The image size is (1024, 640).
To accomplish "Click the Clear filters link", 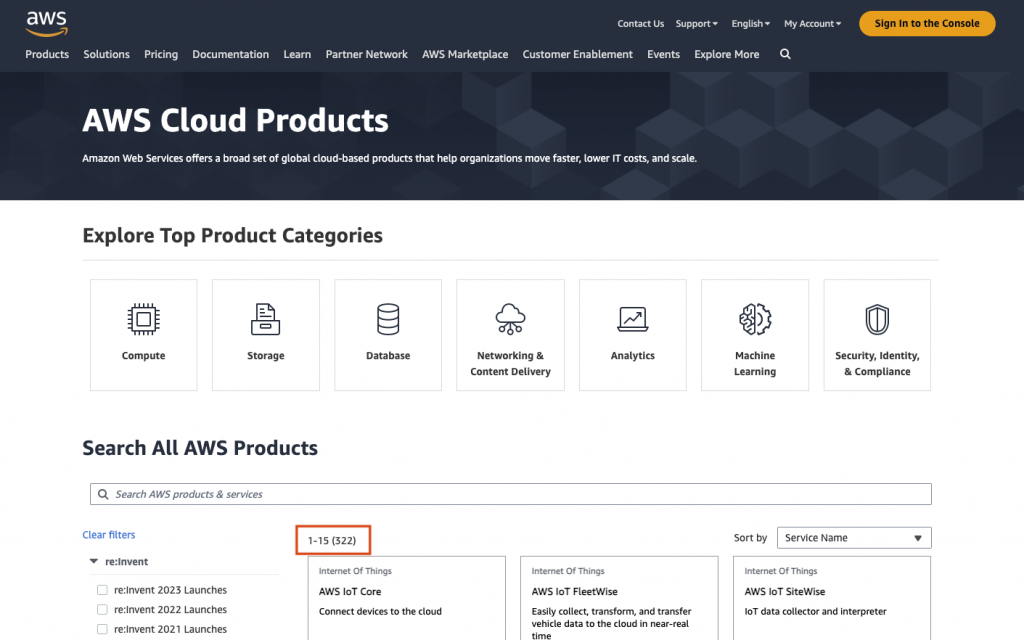I will (x=108, y=535).
